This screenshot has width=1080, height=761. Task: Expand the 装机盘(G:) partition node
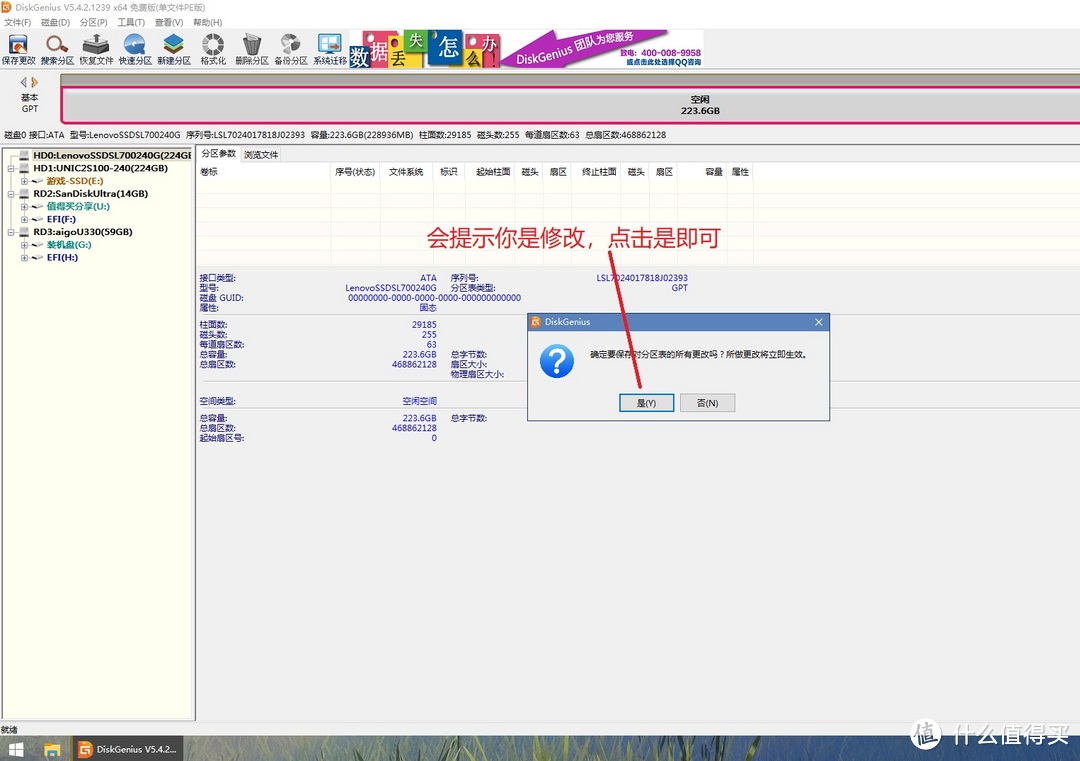pos(24,245)
